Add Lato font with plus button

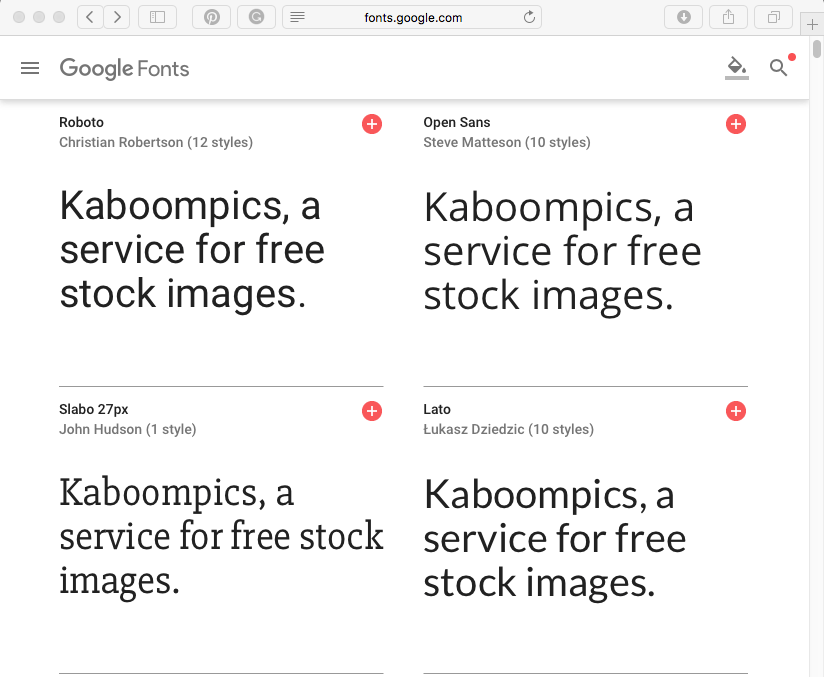click(x=736, y=411)
